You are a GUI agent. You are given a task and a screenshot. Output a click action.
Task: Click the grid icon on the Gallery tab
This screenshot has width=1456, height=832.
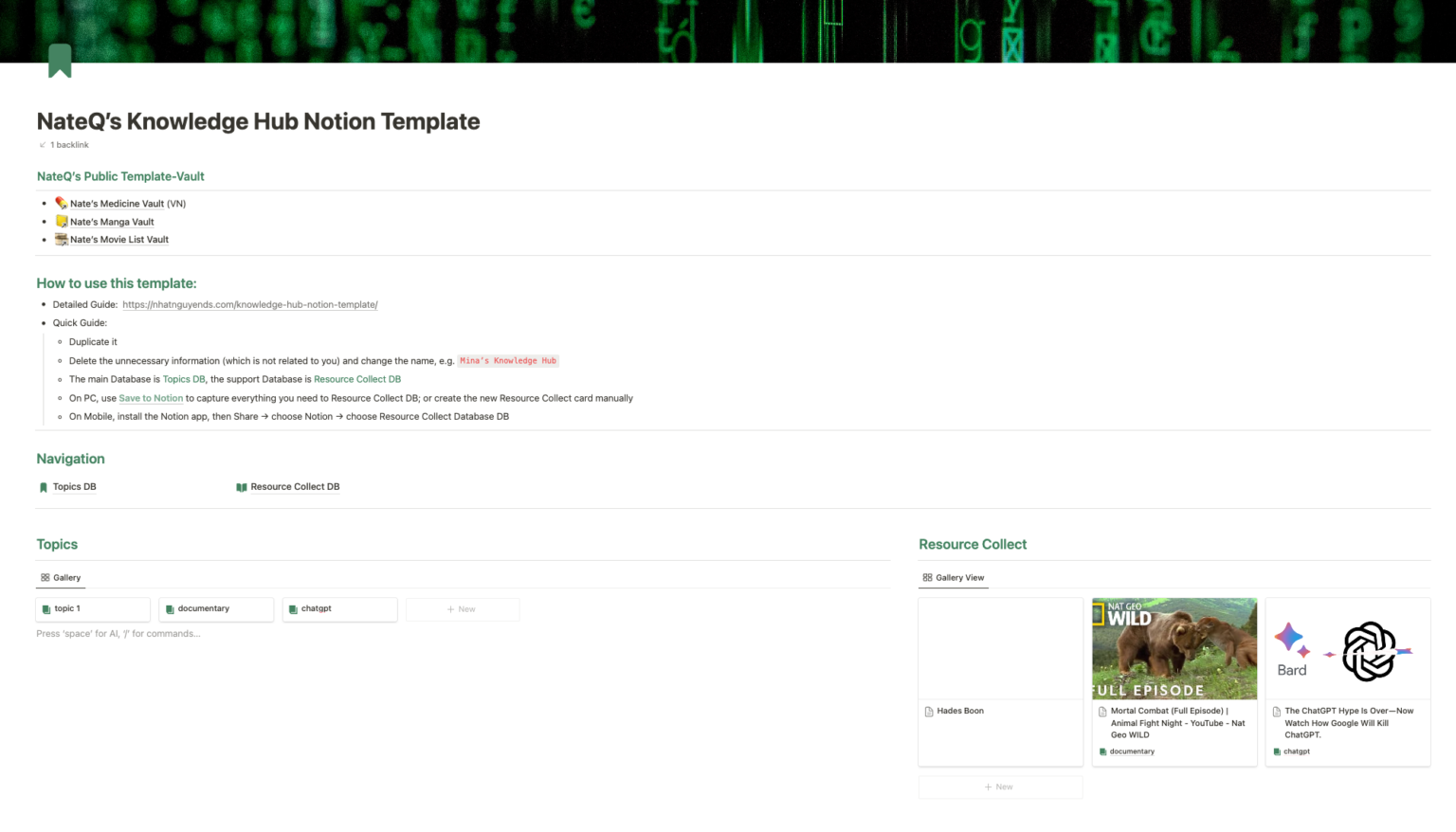coord(46,577)
